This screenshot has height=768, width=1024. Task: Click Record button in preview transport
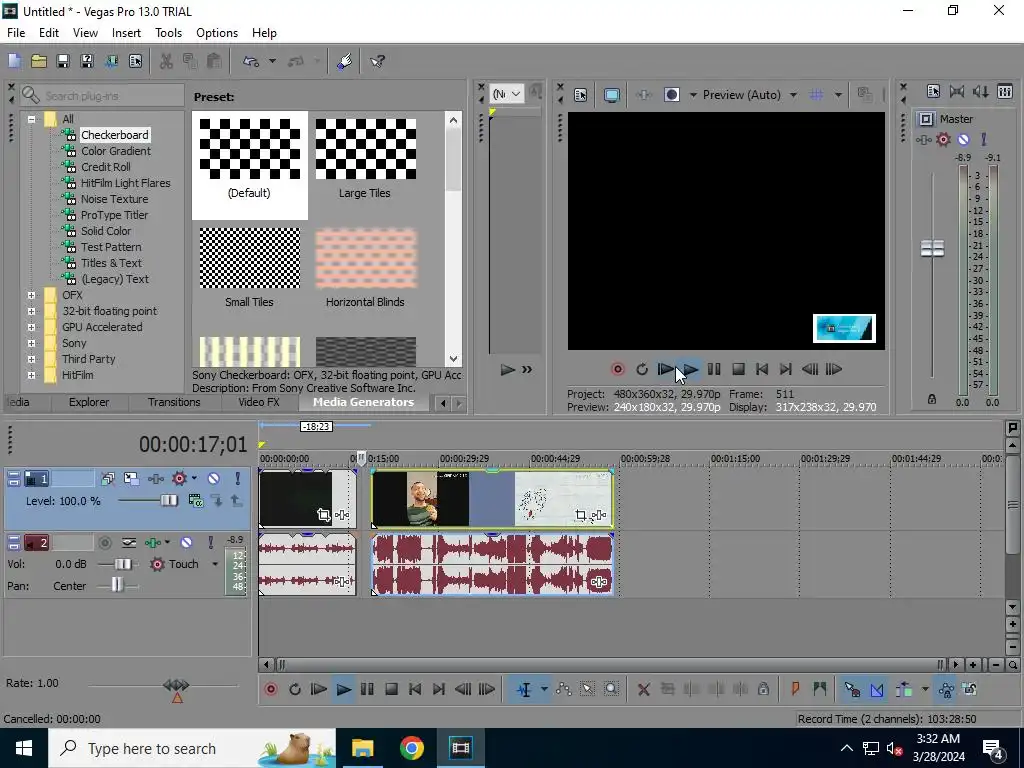tap(617, 370)
